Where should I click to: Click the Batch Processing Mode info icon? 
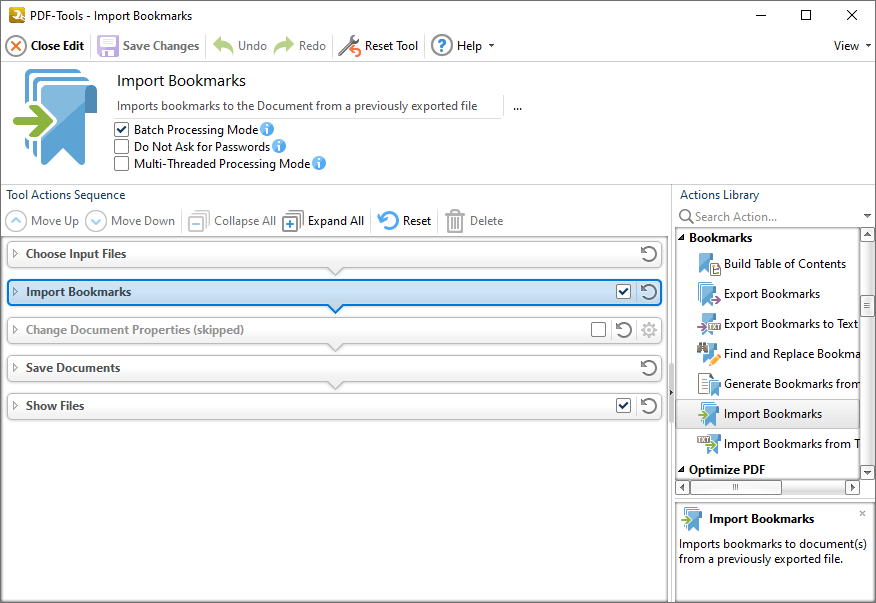tap(267, 130)
